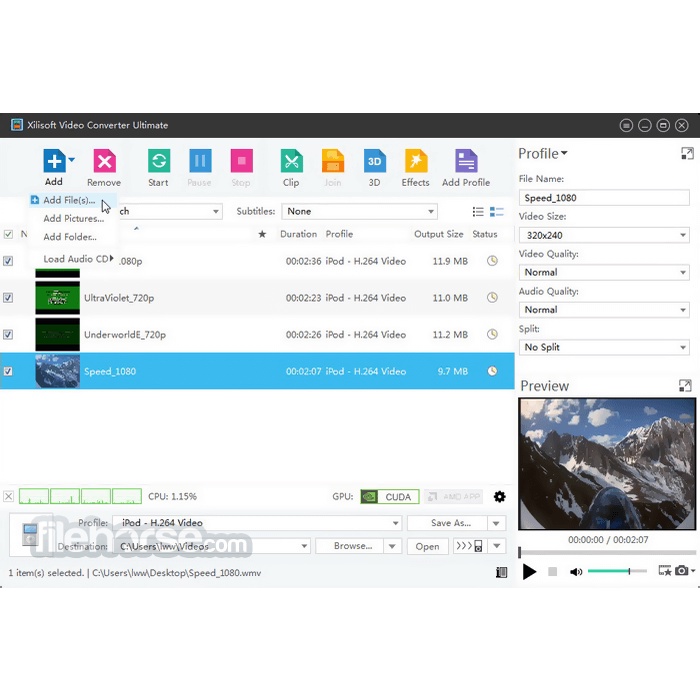This screenshot has height=700, width=700.
Task: Click the Add Profile icon
Action: pos(466,162)
